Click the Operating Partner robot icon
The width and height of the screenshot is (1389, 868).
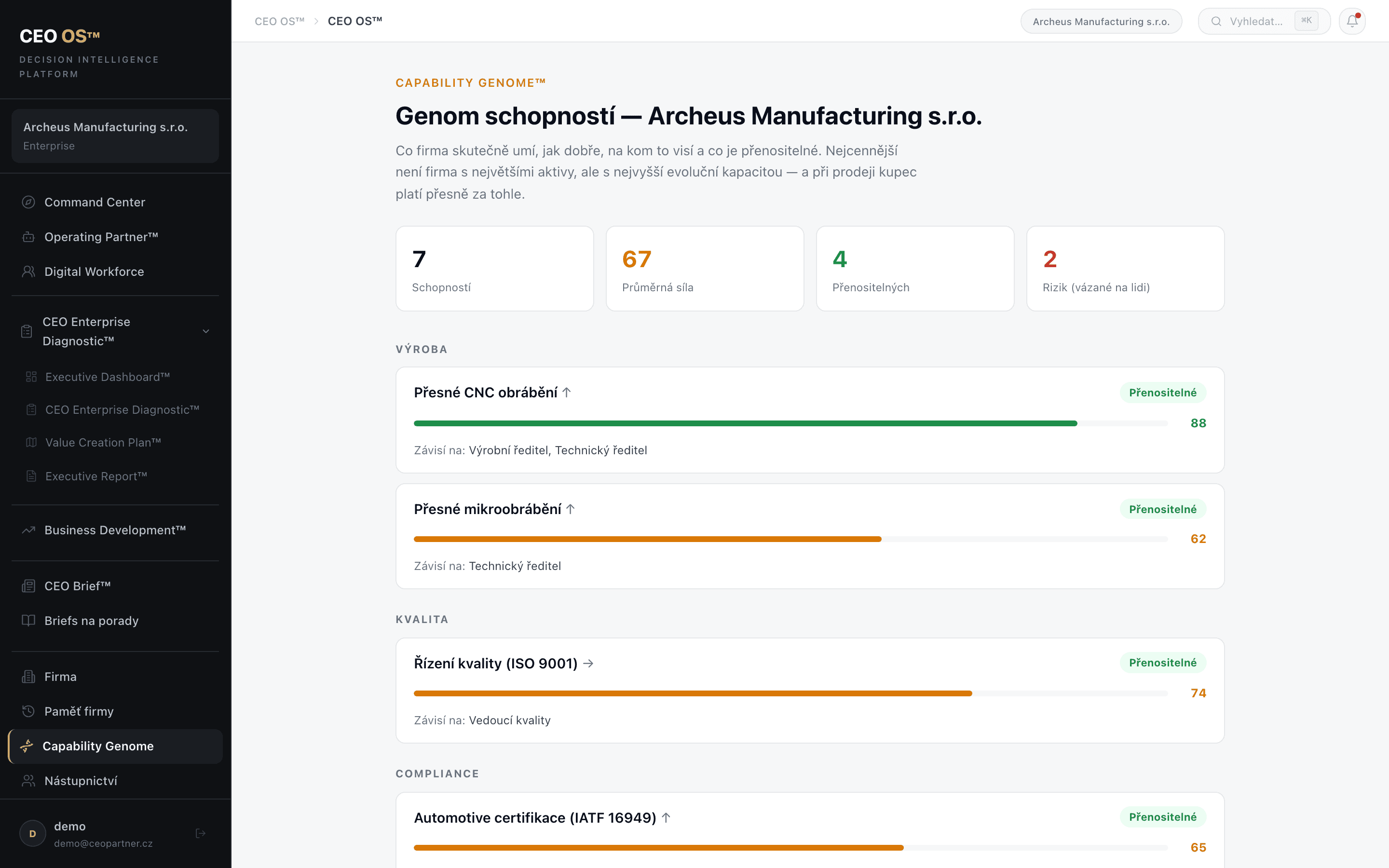(x=28, y=237)
